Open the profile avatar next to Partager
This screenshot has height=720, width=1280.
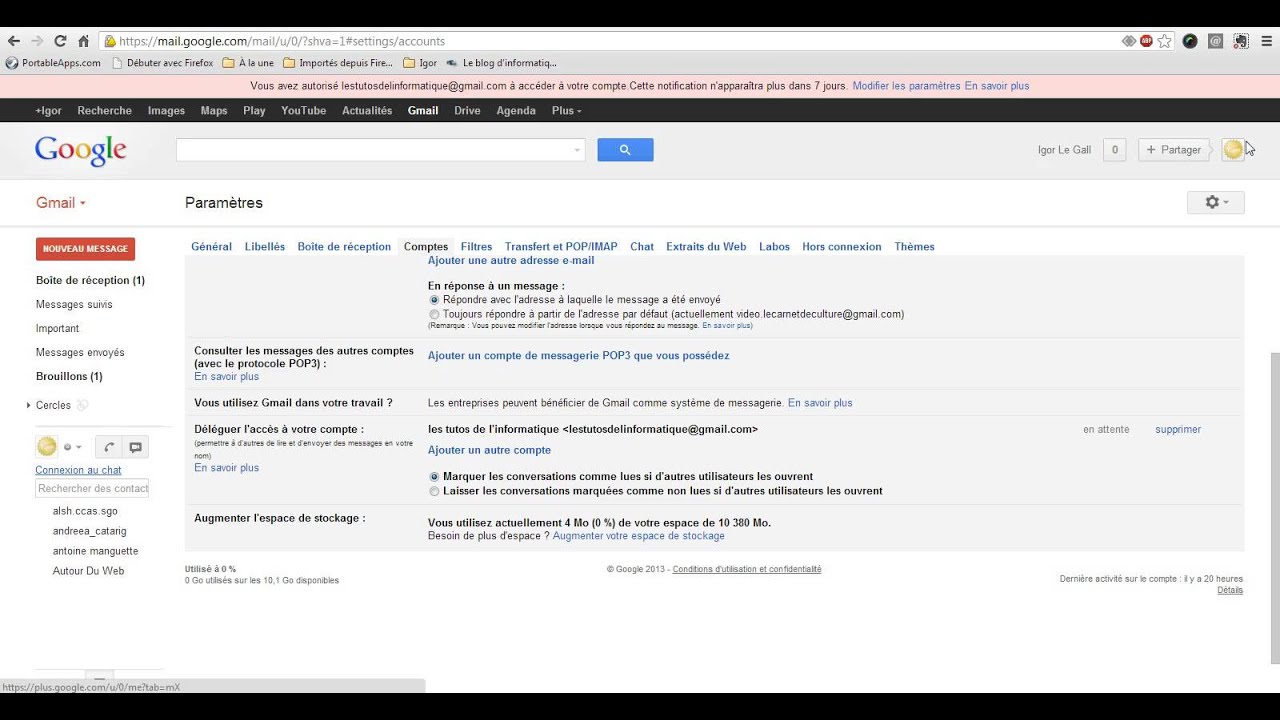[x=1234, y=150]
